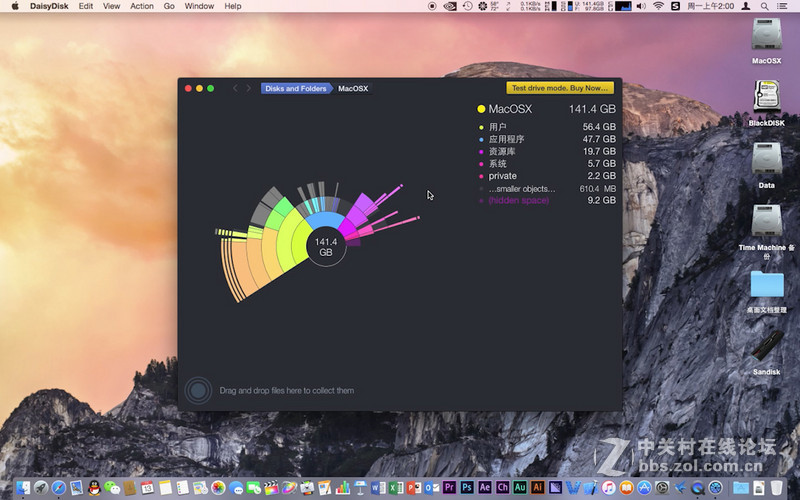Open iTunes music icon in dock
The image size is (800, 500).
[x=609, y=488]
